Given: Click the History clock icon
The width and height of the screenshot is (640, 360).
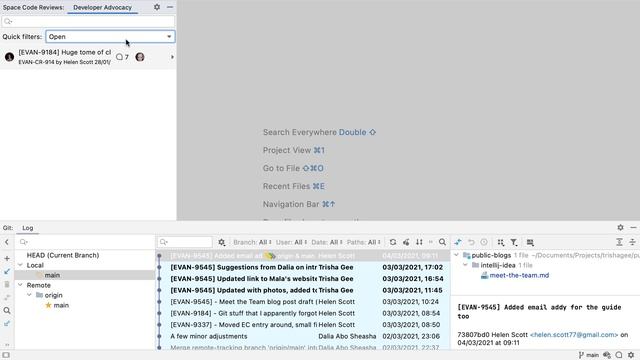Looking at the screenshot, I should click(484, 242).
